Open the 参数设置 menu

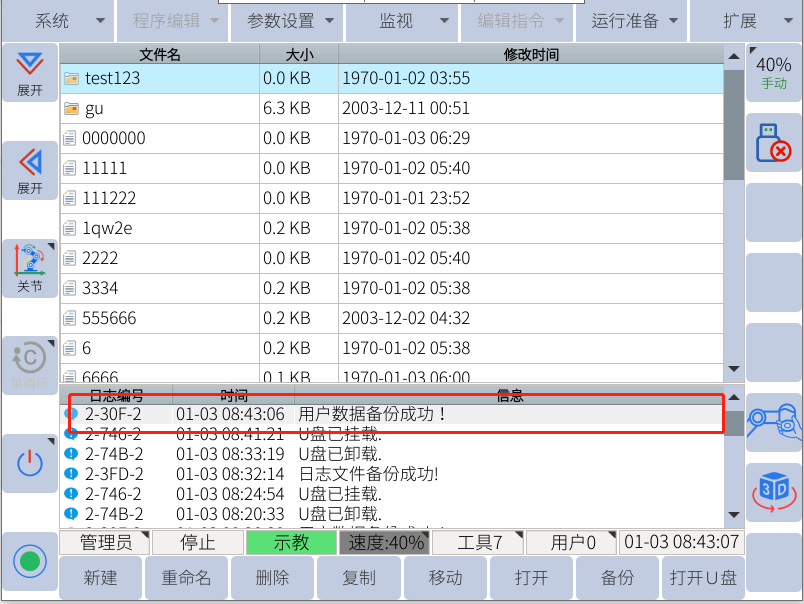pyautogui.click(x=286, y=20)
